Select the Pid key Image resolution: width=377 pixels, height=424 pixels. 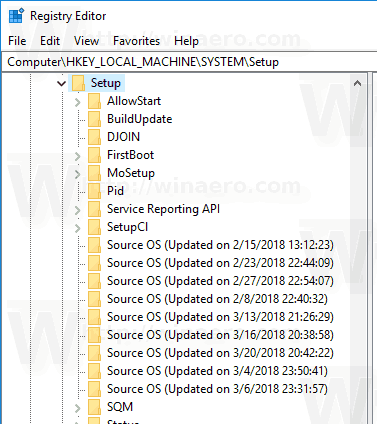115,191
